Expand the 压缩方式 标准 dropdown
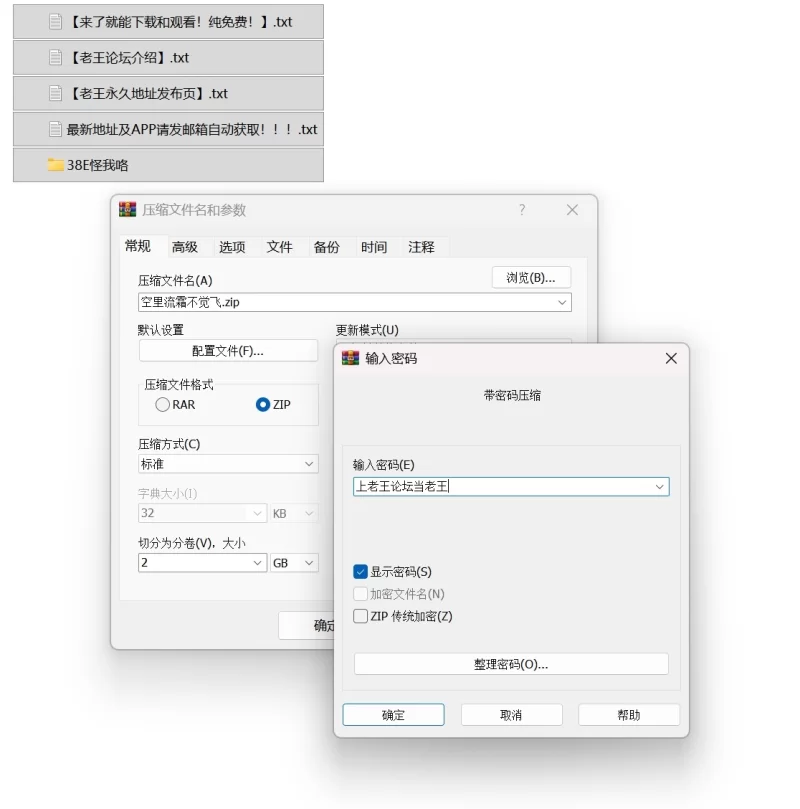Viewport: 800px width, 809px height. pos(228,464)
